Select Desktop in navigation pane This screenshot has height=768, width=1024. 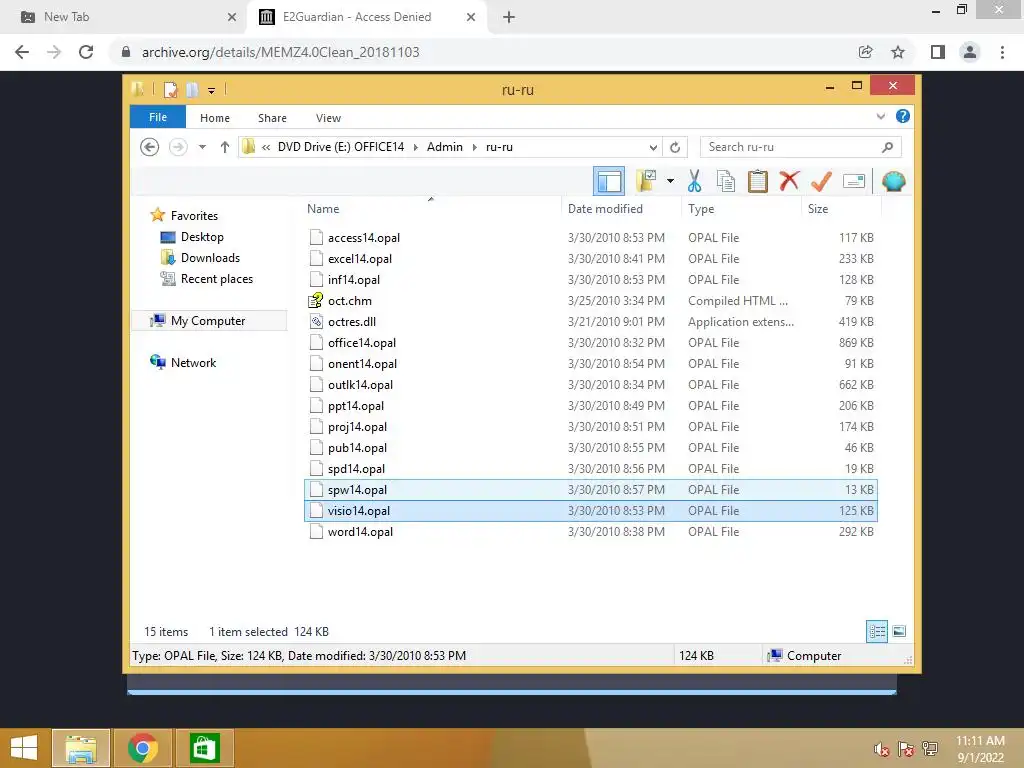(202, 236)
